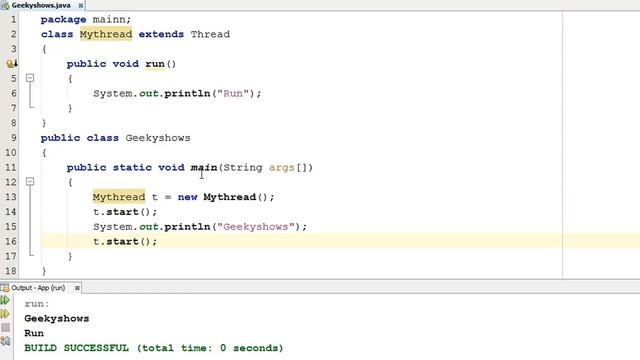640x360 pixels.
Task: Click 'Geekyshows' class name on line 9
Action: click(158, 138)
